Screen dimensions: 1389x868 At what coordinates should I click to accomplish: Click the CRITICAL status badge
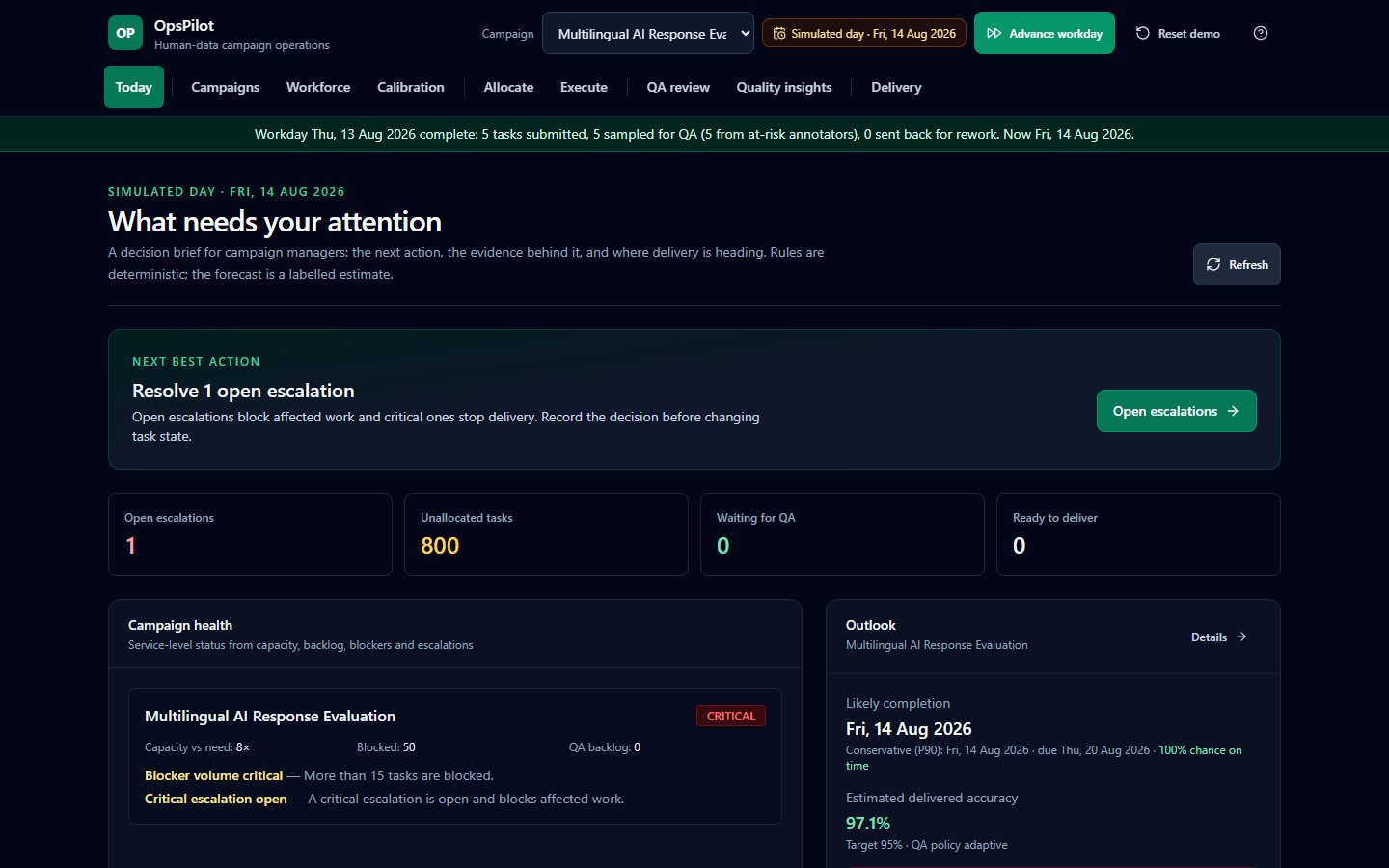731,716
